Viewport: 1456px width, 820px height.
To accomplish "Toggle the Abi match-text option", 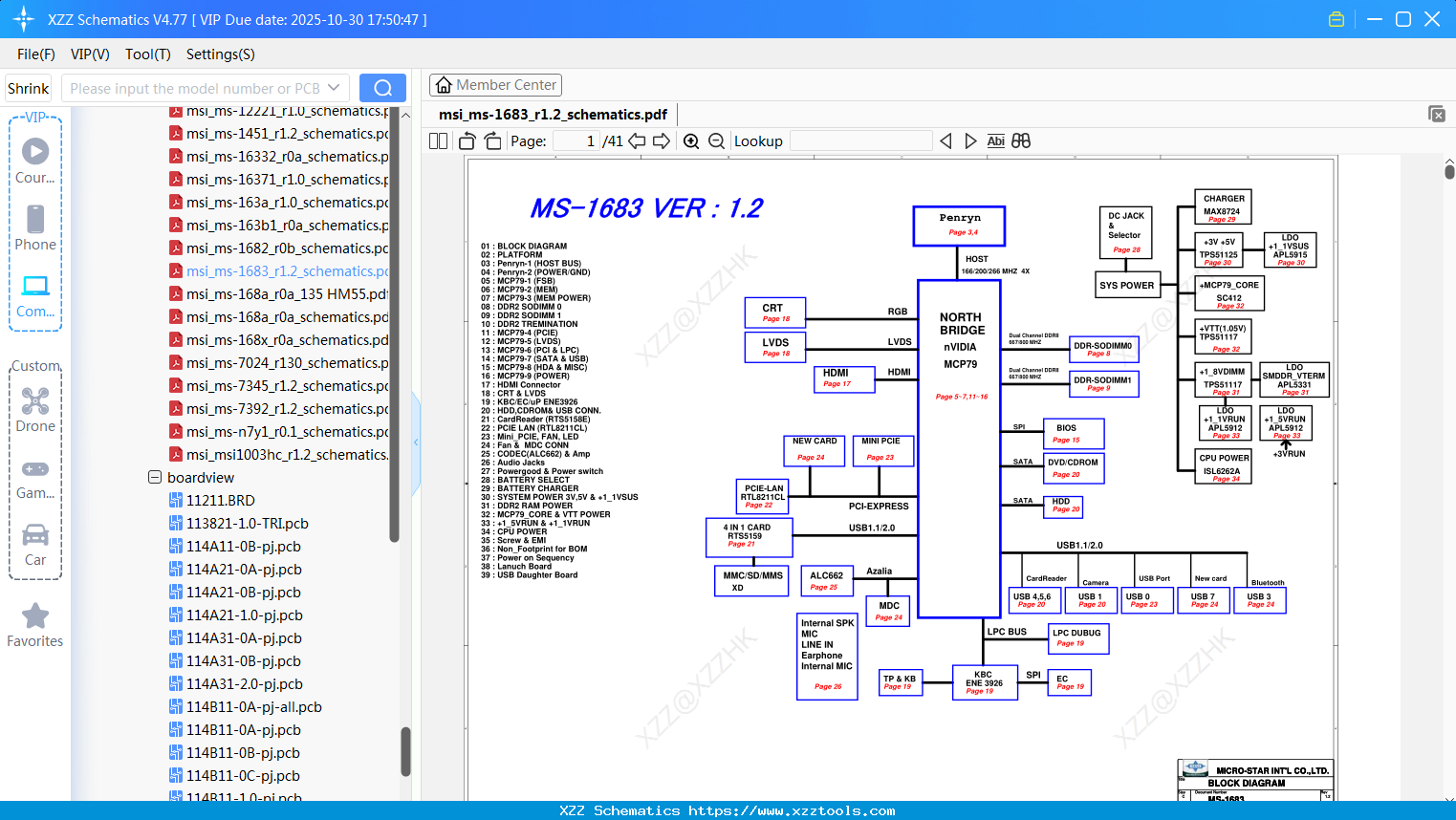I will [995, 141].
